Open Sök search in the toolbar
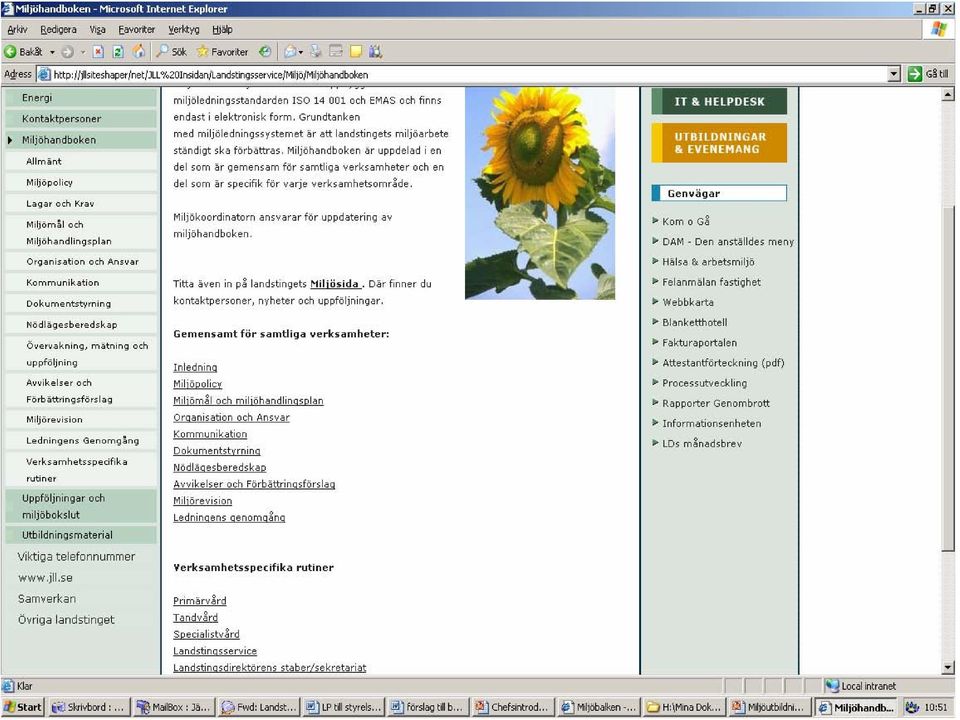The height and width of the screenshot is (720, 960). 171,52
